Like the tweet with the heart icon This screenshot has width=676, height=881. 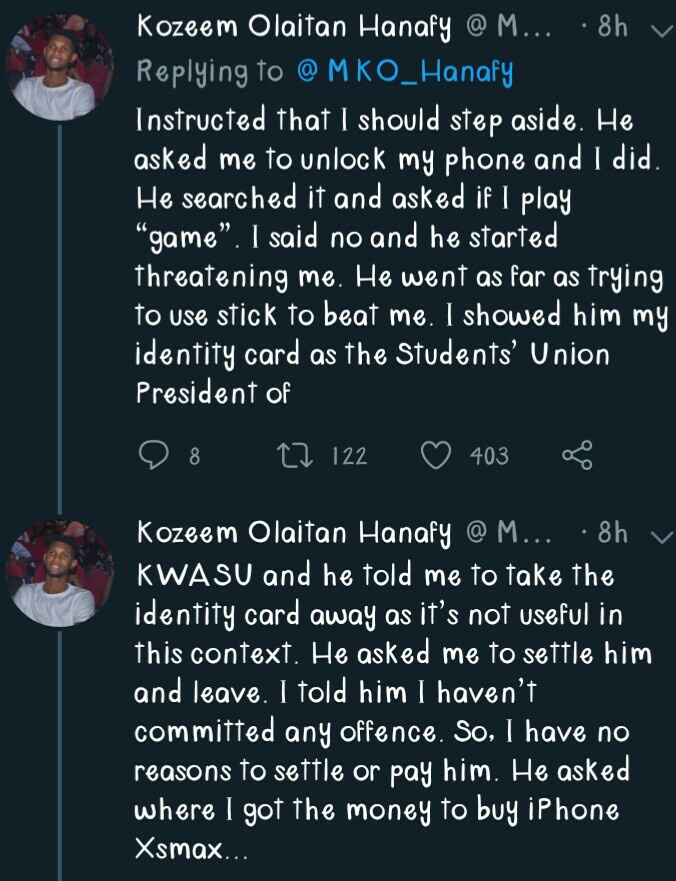tap(437, 456)
